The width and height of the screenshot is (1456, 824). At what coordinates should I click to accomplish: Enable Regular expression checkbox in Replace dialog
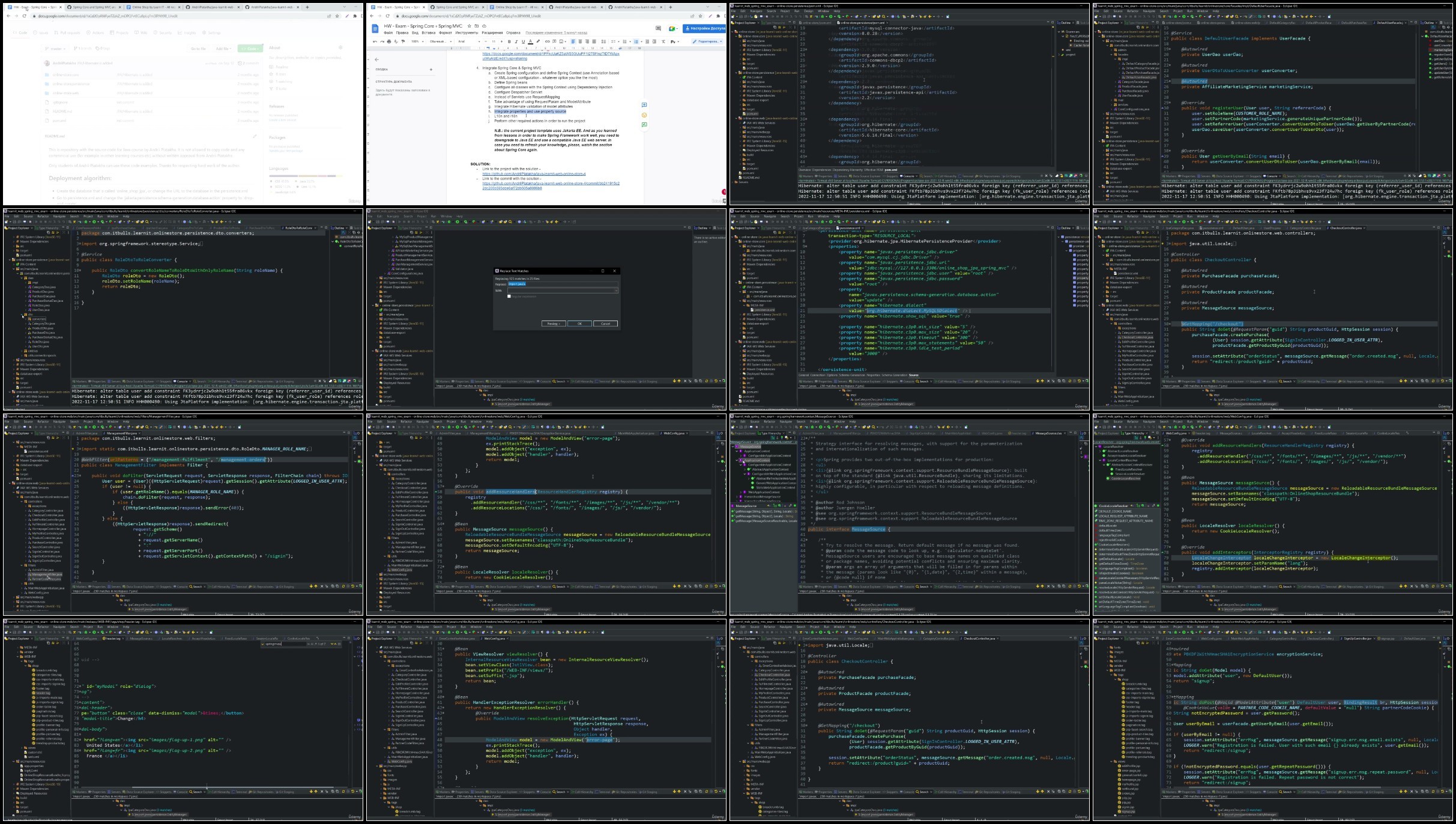tap(509, 296)
